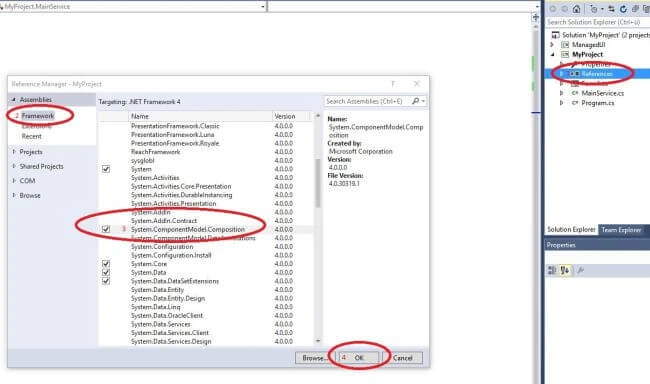This screenshot has width=650, height=384.
Task: Click the Categorized icon in Properties panel
Action: [552, 270]
